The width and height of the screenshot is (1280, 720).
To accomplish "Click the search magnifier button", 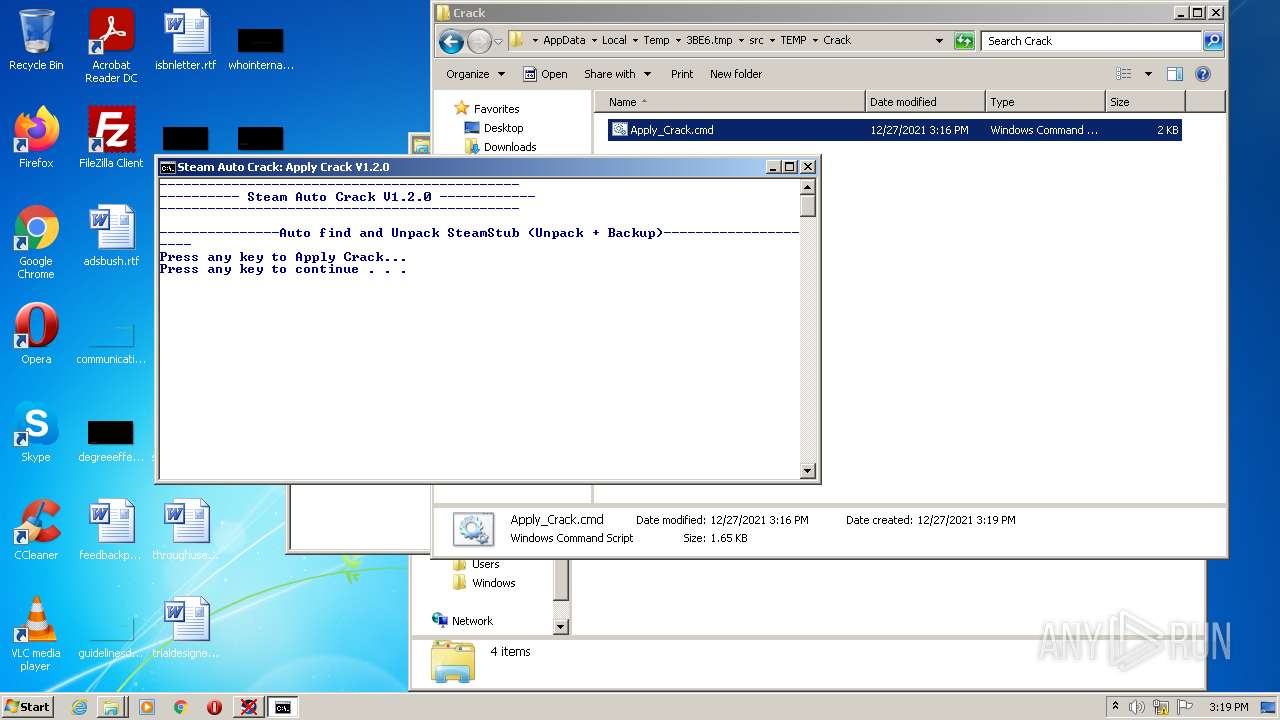I will pos(1213,41).
